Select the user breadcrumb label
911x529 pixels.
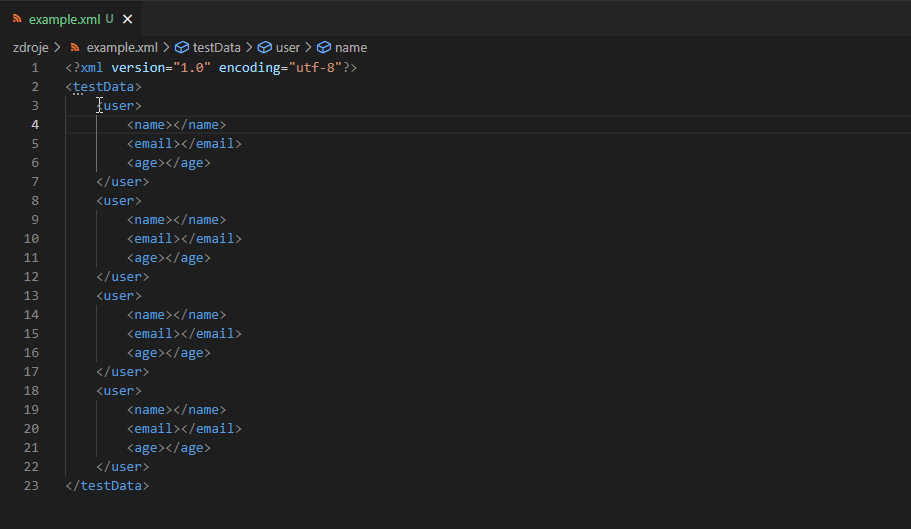288,47
